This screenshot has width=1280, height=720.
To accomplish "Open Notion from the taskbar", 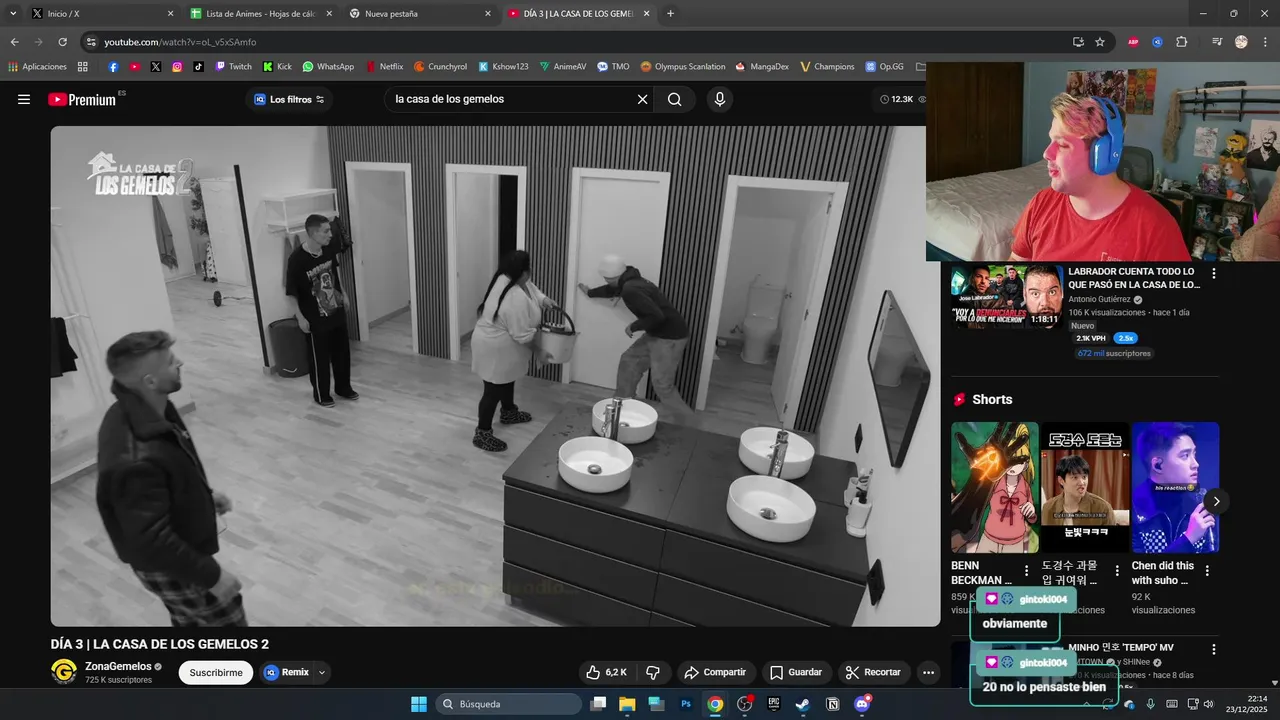I will [x=833, y=704].
